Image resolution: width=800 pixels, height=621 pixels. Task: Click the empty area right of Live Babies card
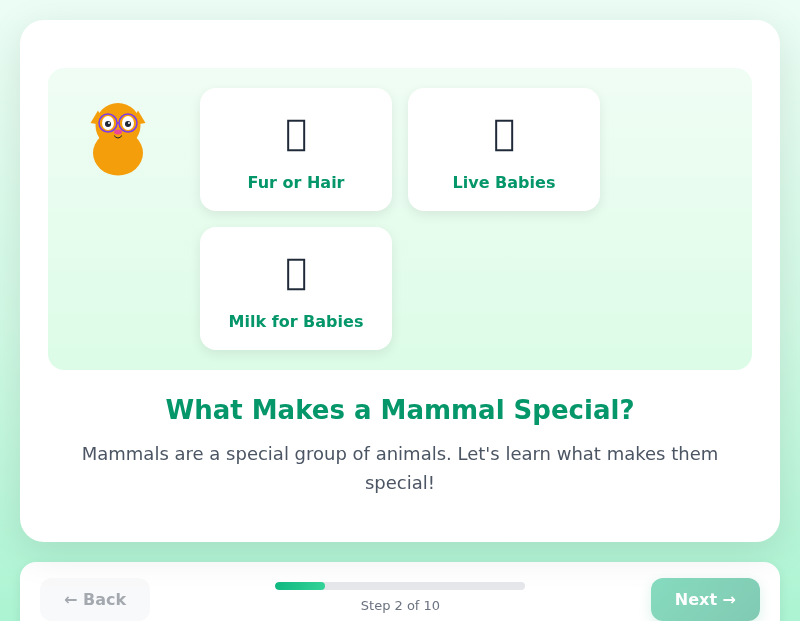coord(675,150)
